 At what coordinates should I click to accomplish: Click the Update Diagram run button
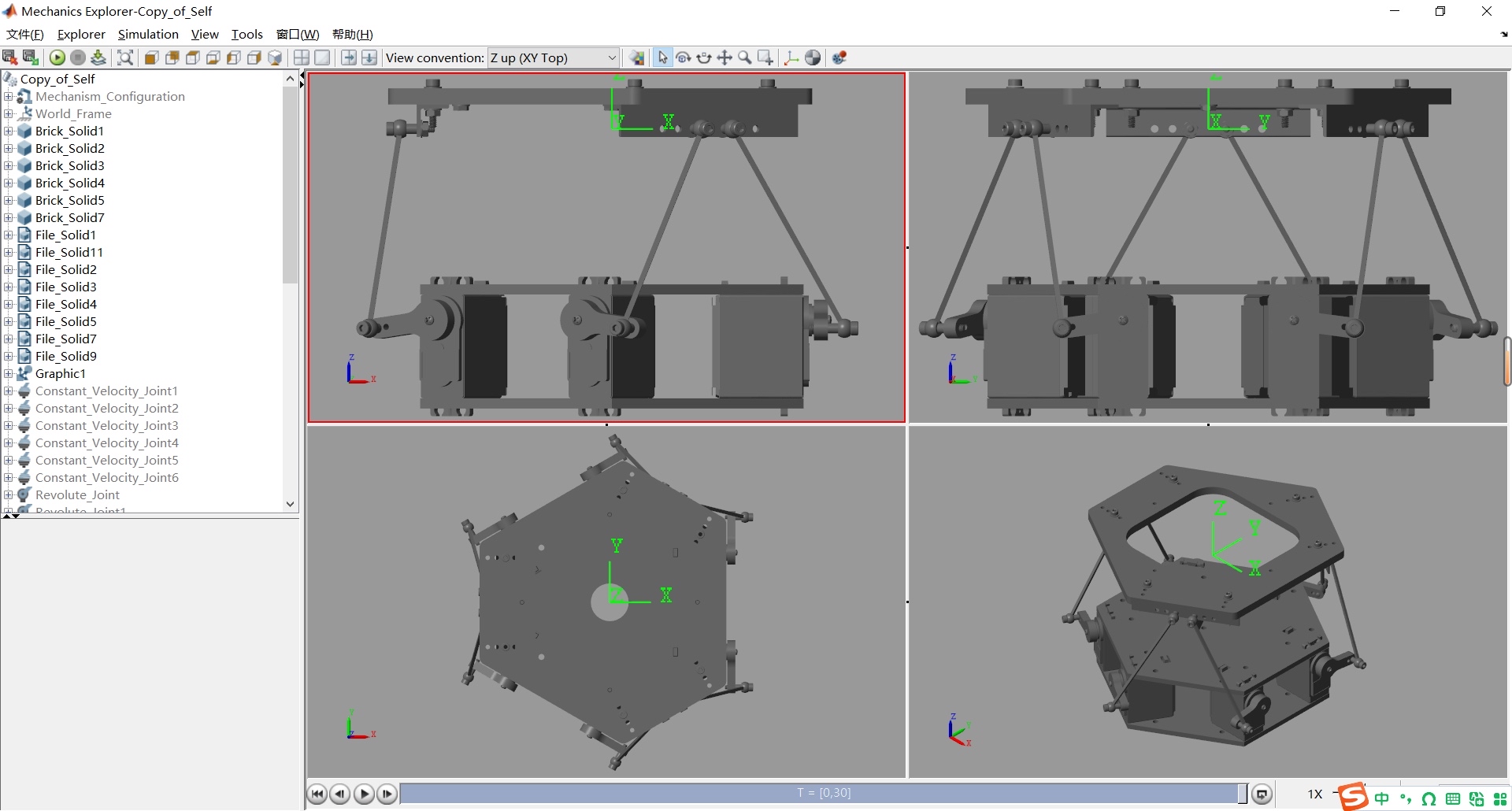click(57, 57)
